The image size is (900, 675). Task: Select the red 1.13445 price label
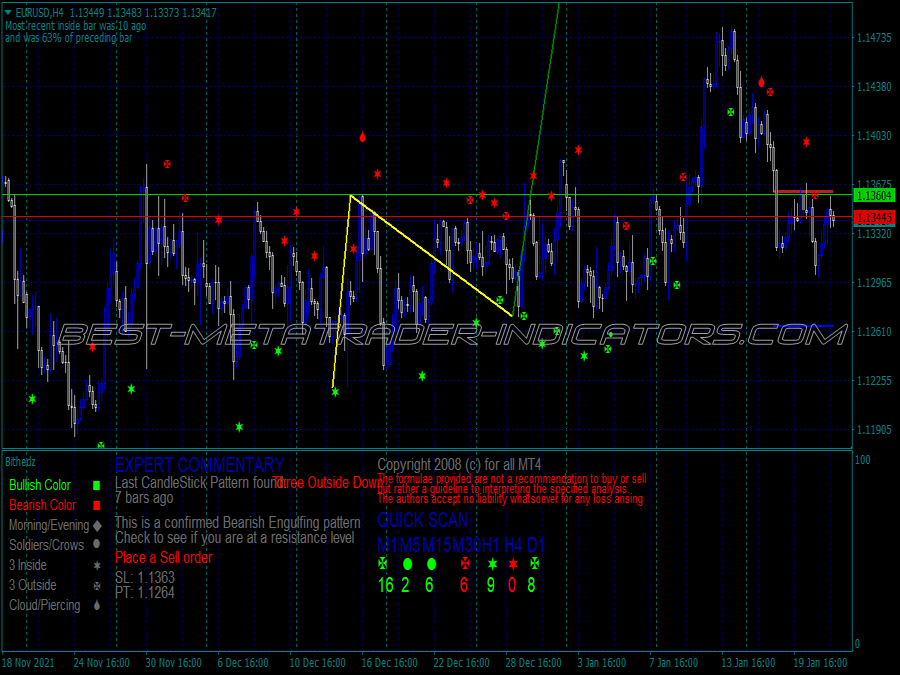pos(874,218)
